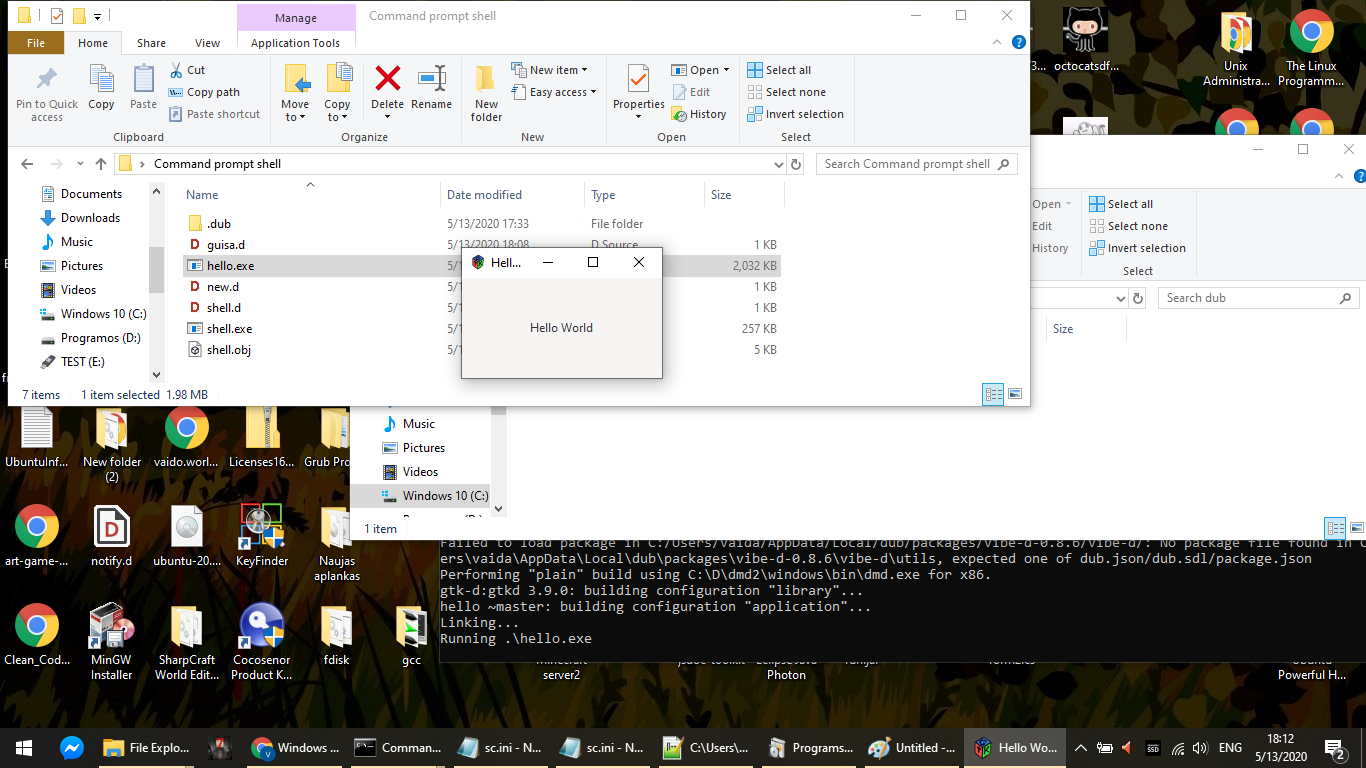This screenshot has height=768, width=1366.
Task: Select the guisa.d file
Action: [481, 245]
